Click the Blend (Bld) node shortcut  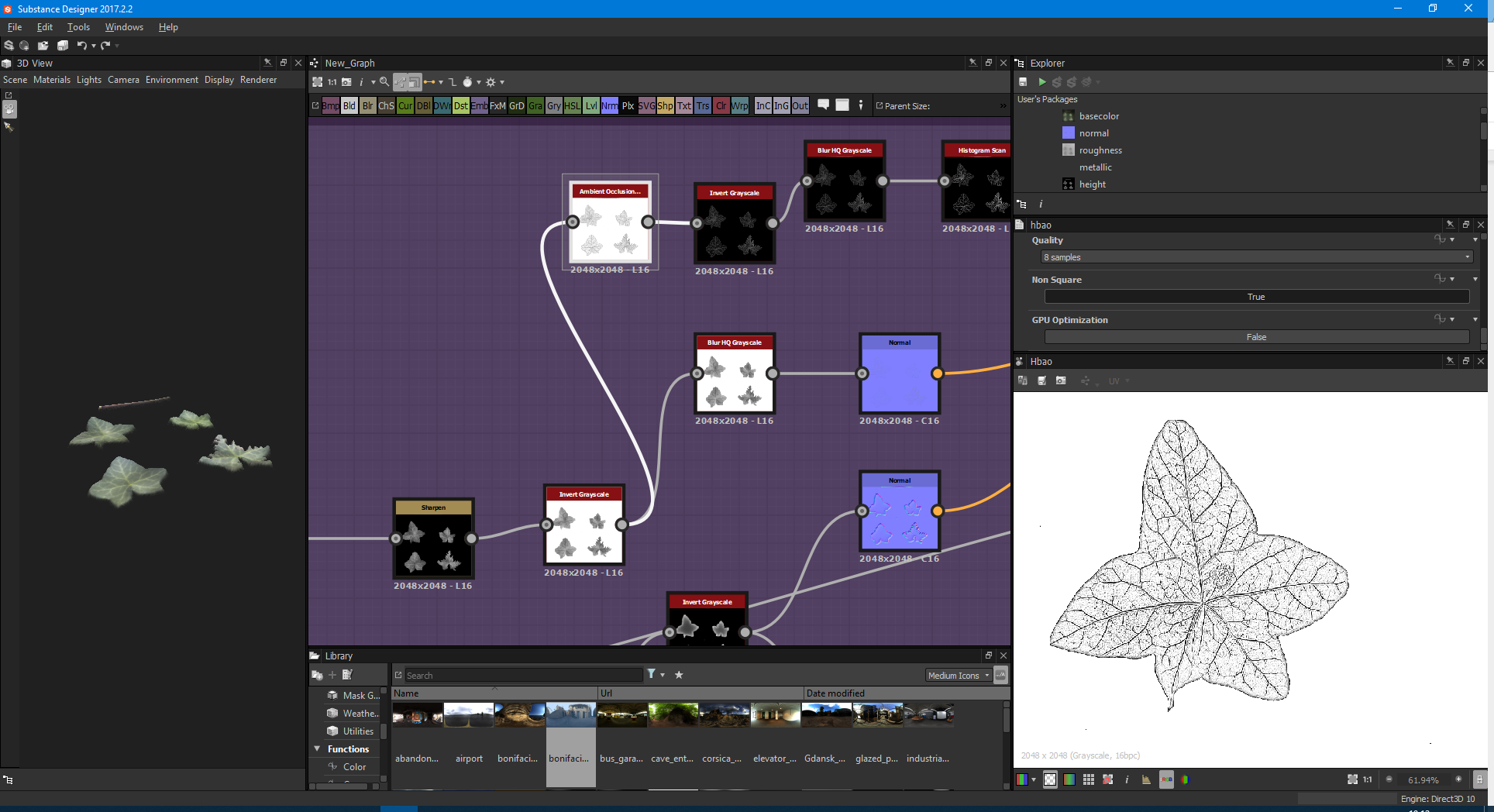tap(349, 106)
